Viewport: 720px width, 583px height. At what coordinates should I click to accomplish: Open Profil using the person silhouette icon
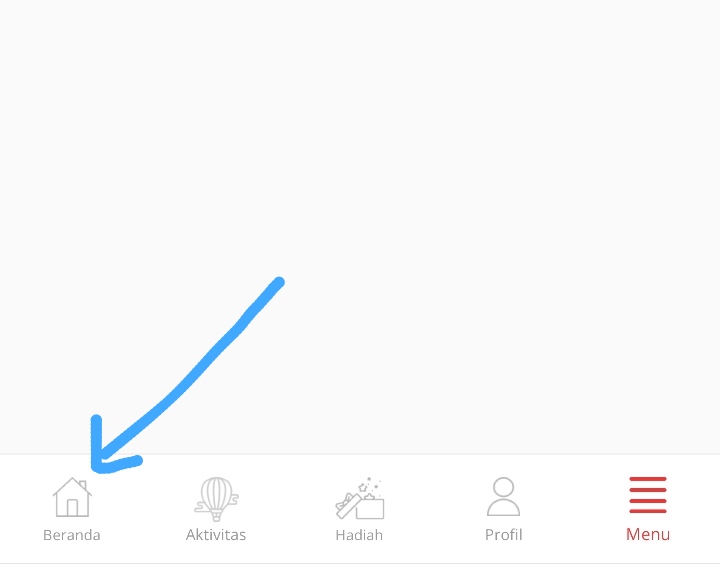click(503, 497)
